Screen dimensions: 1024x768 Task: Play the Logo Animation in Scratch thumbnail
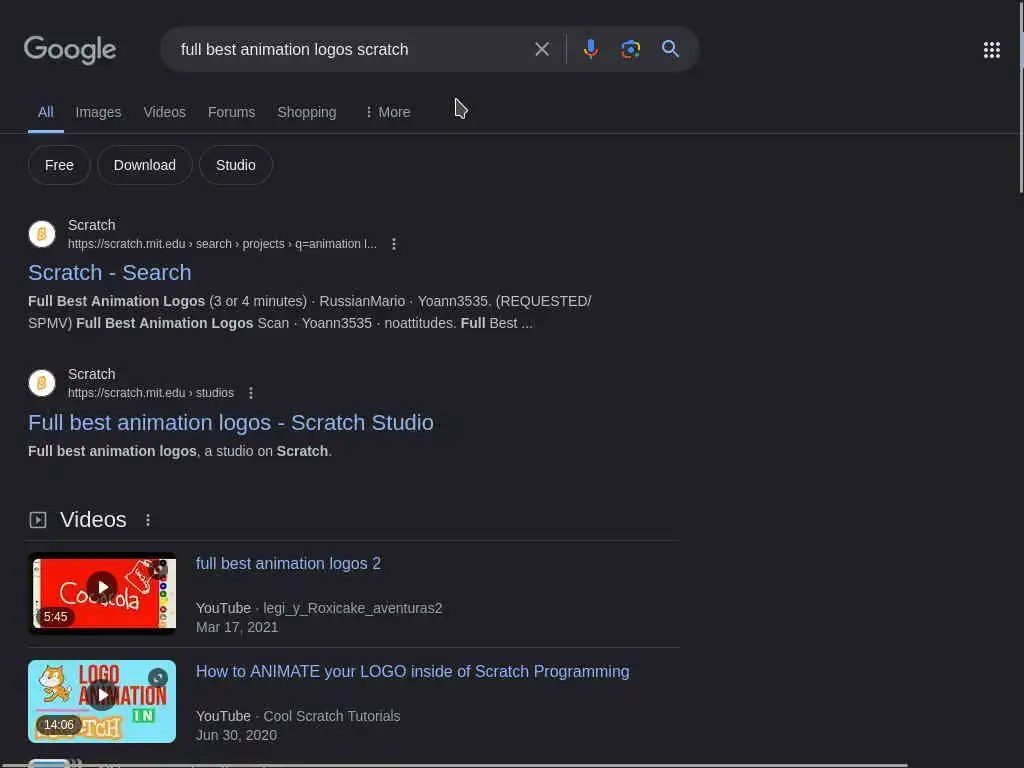pyautogui.click(x=102, y=701)
